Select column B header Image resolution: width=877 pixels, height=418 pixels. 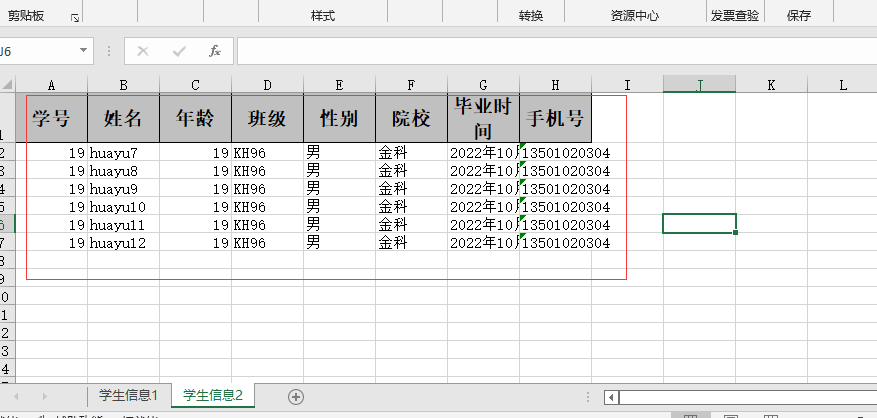pyautogui.click(x=124, y=84)
